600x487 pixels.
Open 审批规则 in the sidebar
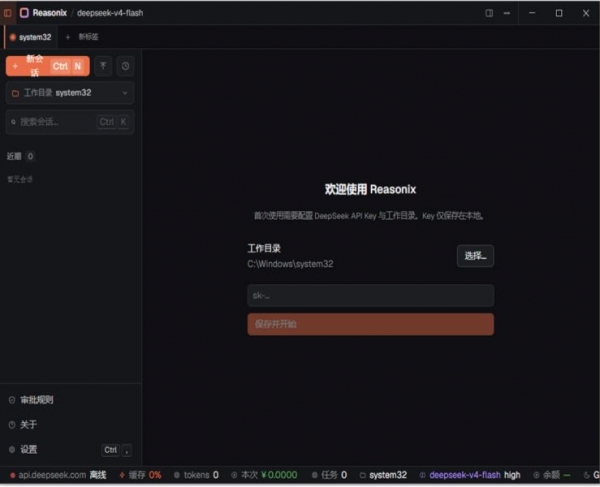[31, 400]
